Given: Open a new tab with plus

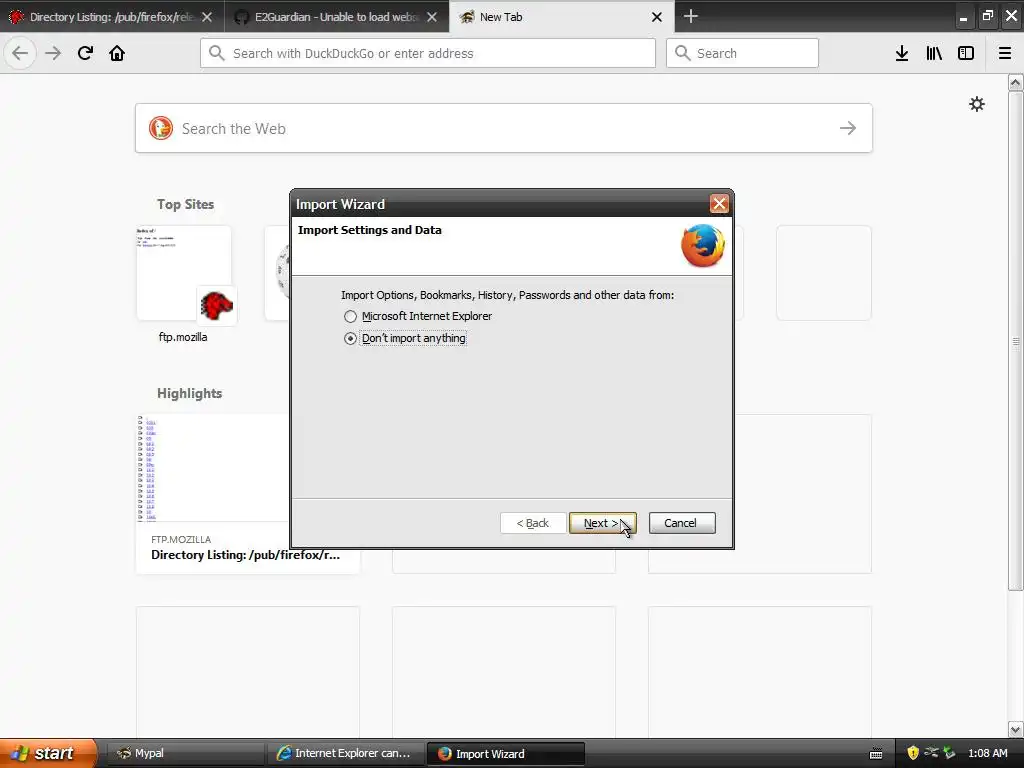Looking at the screenshot, I should [690, 16].
